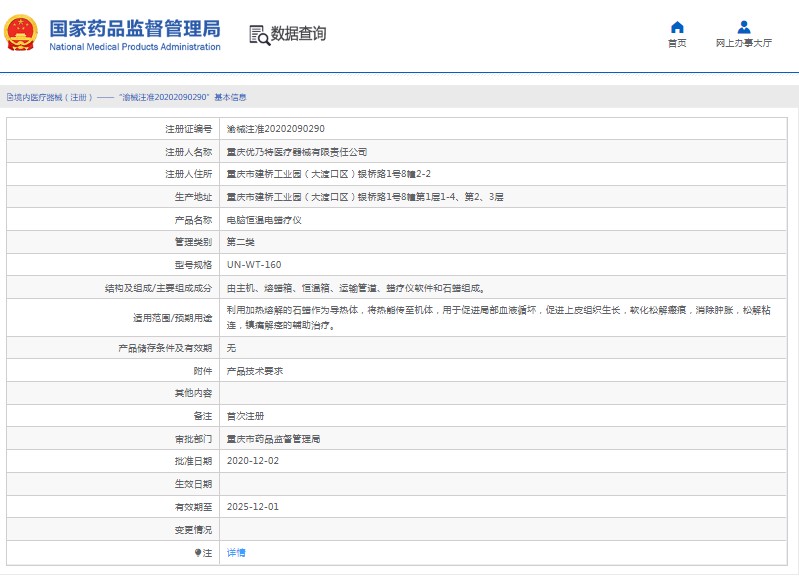Click the 批准日期 label
The height and width of the screenshot is (576, 799).
(193, 461)
